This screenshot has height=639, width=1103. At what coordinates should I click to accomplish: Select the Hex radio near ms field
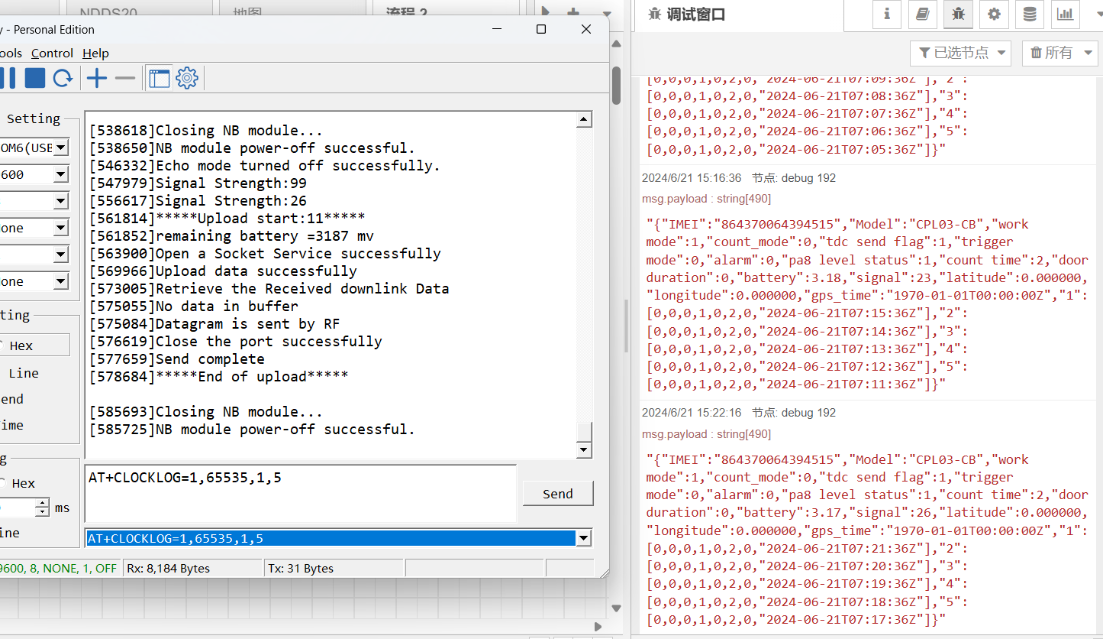(16, 483)
